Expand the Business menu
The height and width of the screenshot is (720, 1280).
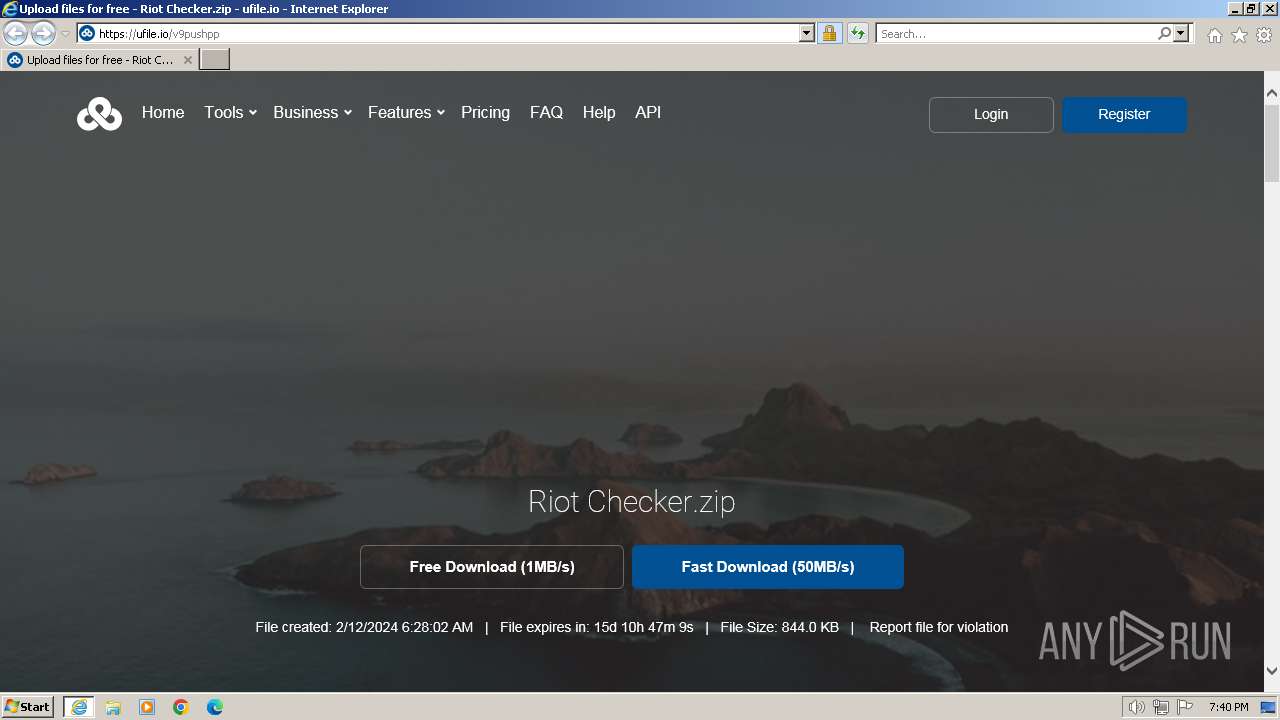[x=312, y=113]
